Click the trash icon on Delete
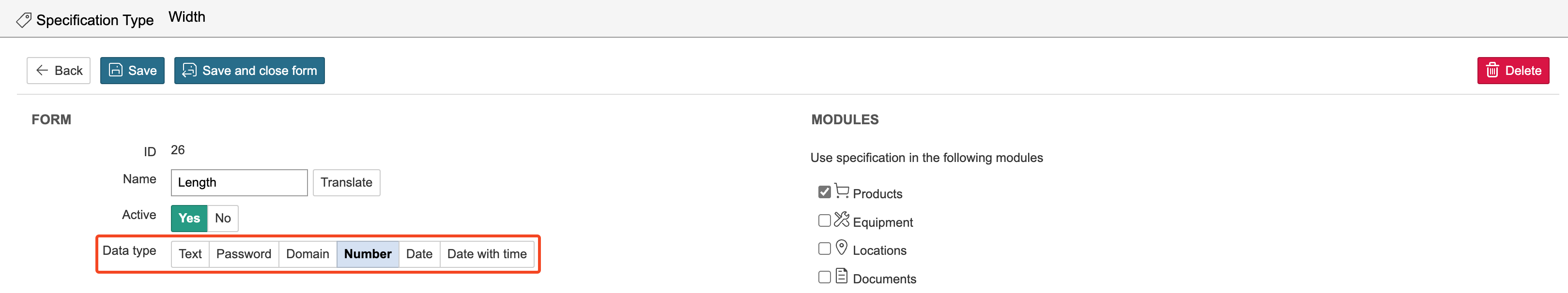The image size is (1568, 293). coord(1492,71)
